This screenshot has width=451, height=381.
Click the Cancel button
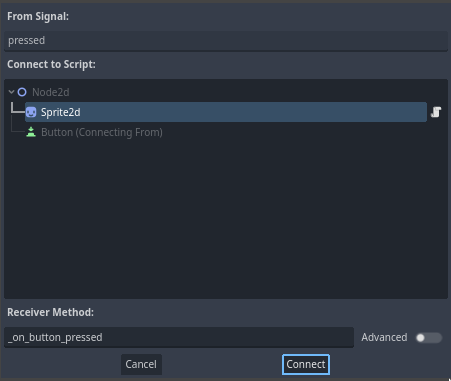(x=141, y=364)
